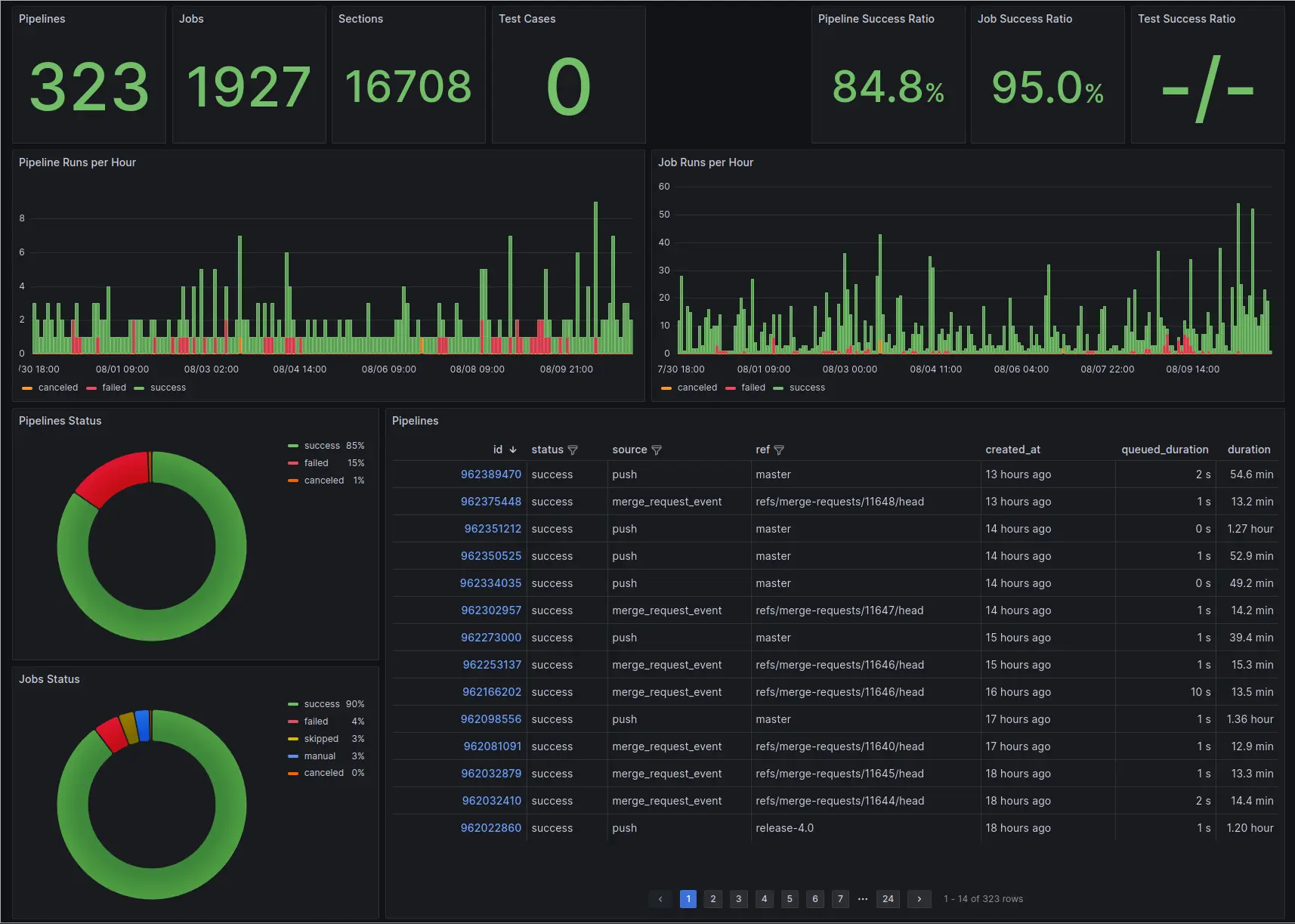Open pipeline 962351212 link
Image resolution: width=1295 pixels, height=924 pixels.
493,529
